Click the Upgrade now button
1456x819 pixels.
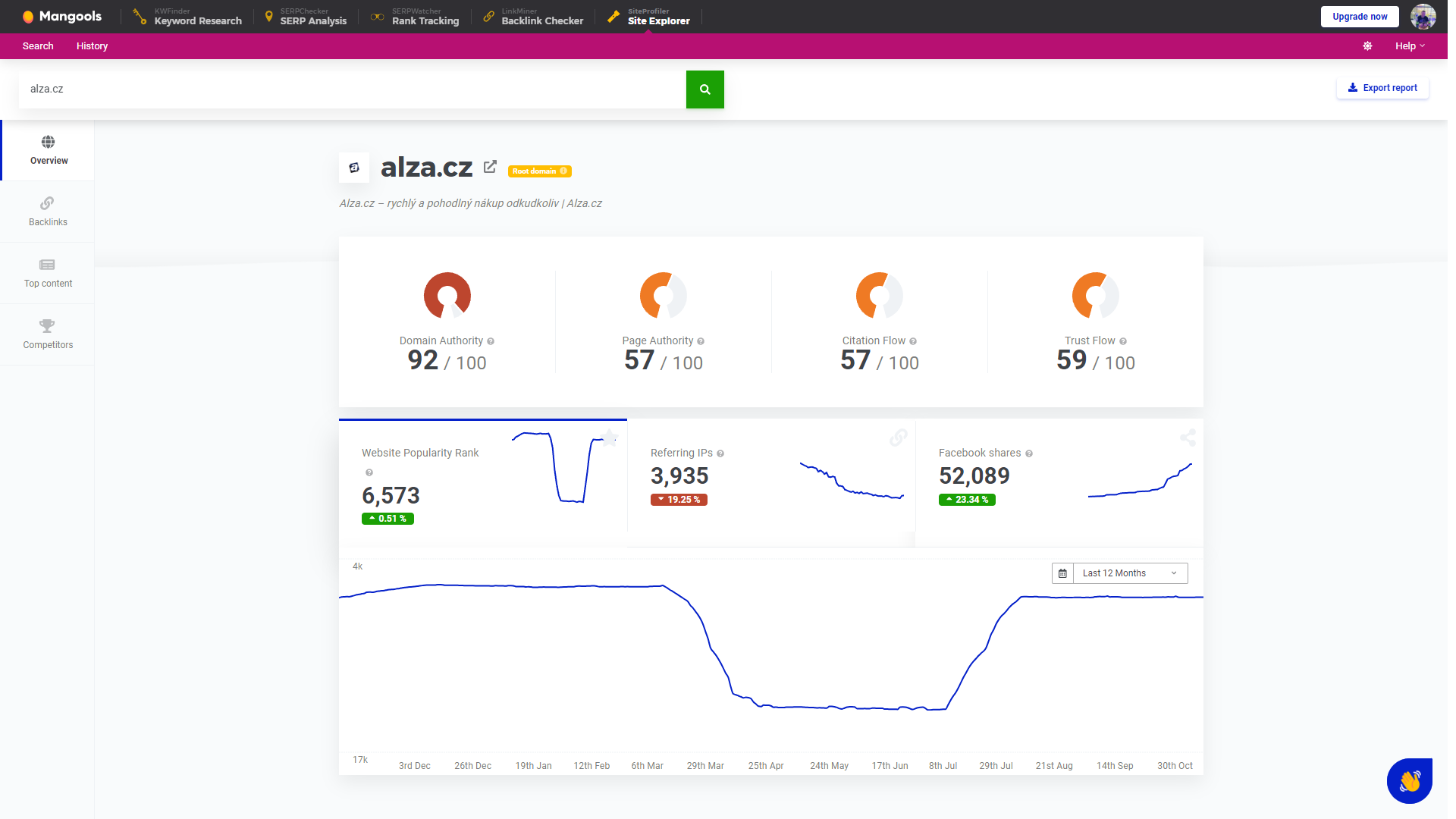1360,17
